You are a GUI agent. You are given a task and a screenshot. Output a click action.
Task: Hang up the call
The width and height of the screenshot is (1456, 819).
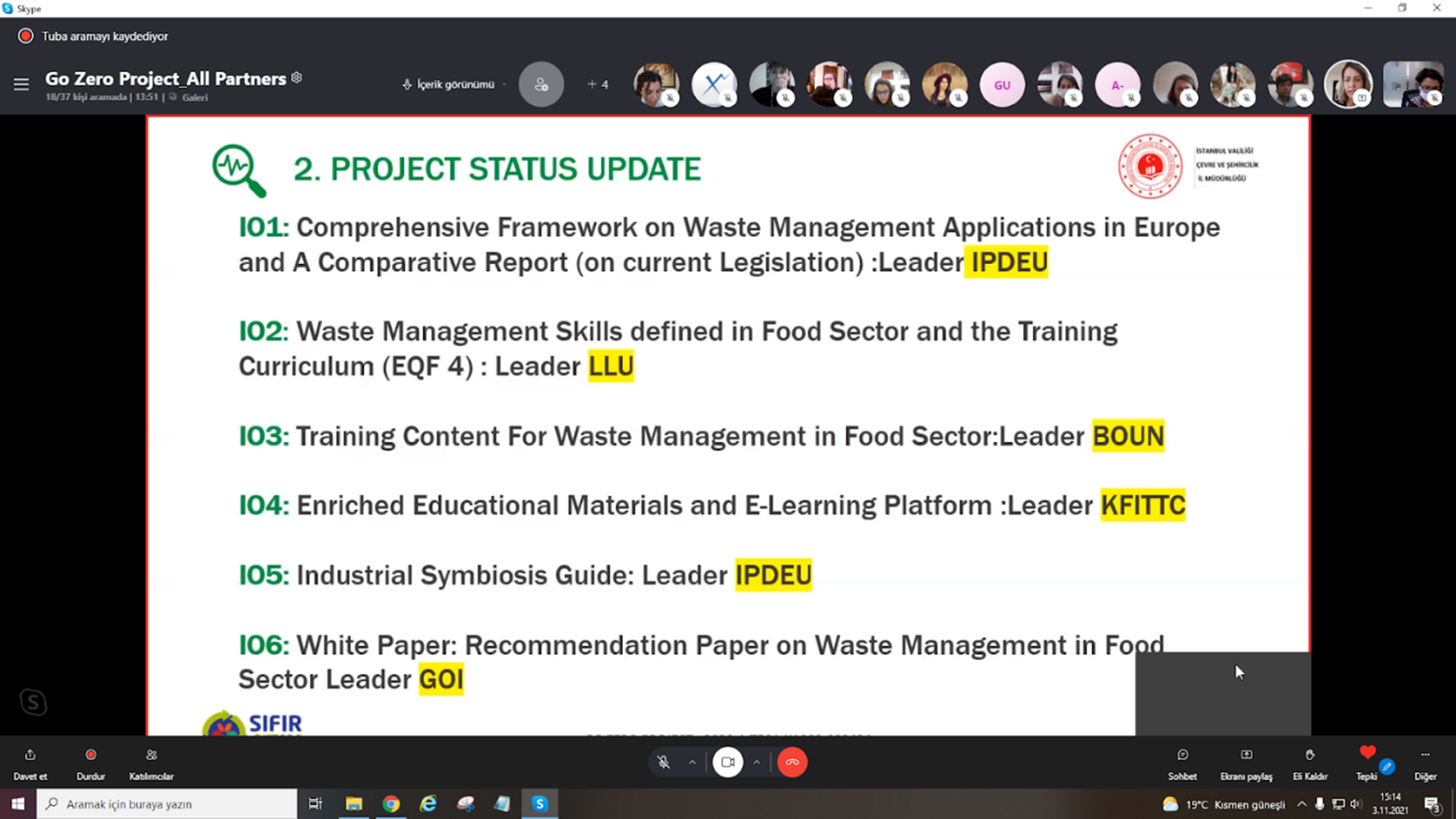(x=792, y=762)
